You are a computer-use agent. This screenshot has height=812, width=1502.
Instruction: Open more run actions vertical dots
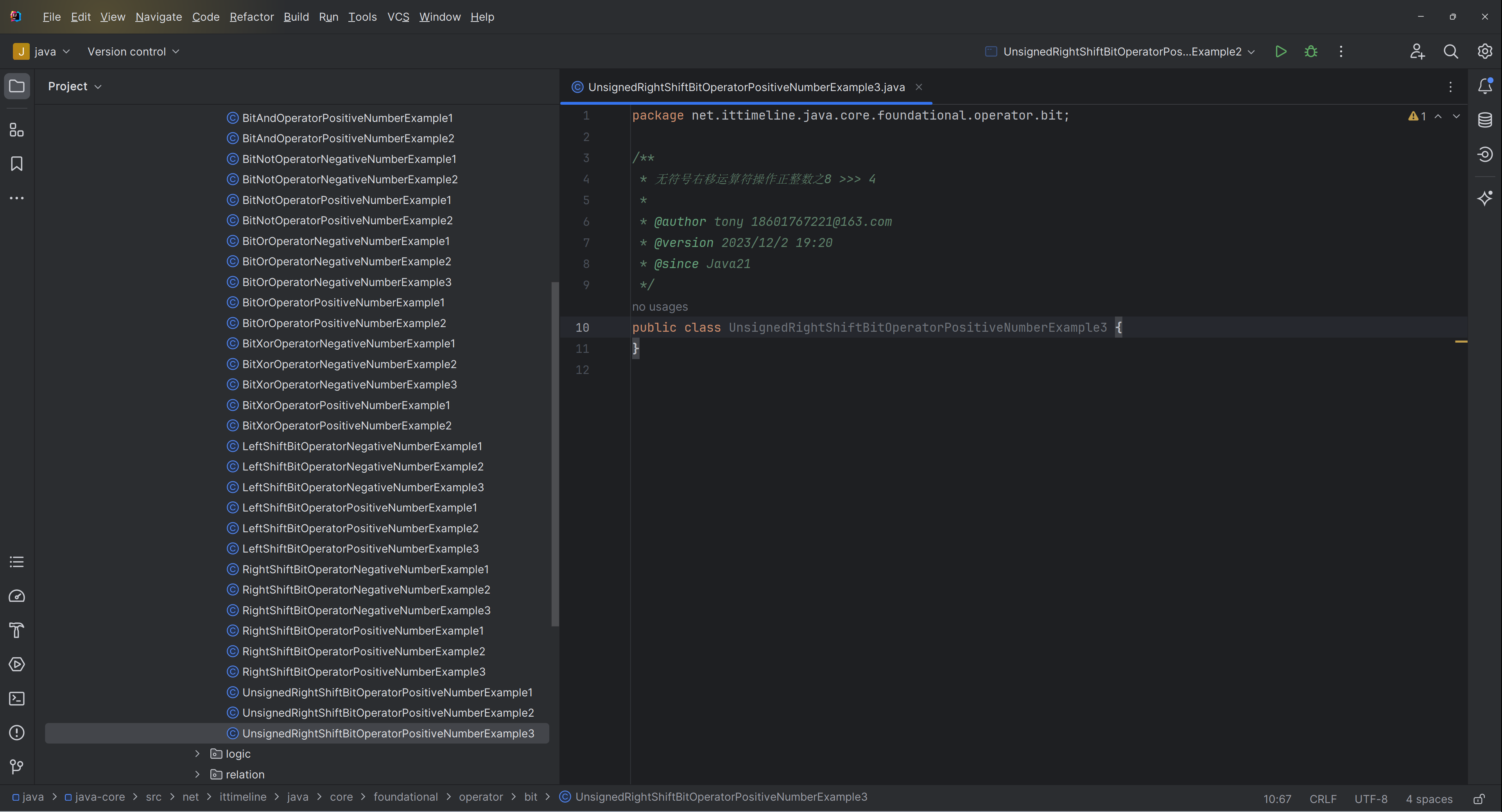[1341, 51]
